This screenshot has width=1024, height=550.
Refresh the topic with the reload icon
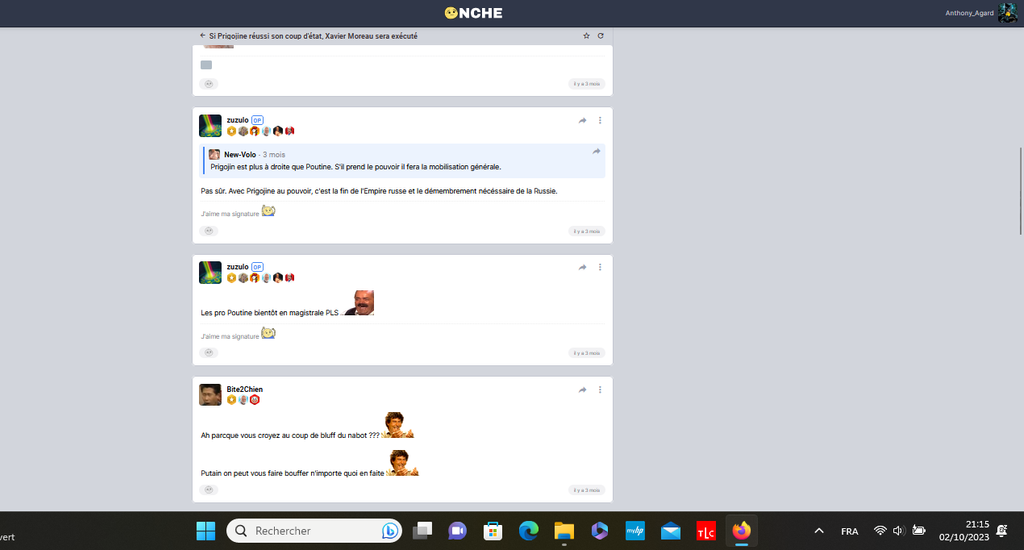pos(601,36)
